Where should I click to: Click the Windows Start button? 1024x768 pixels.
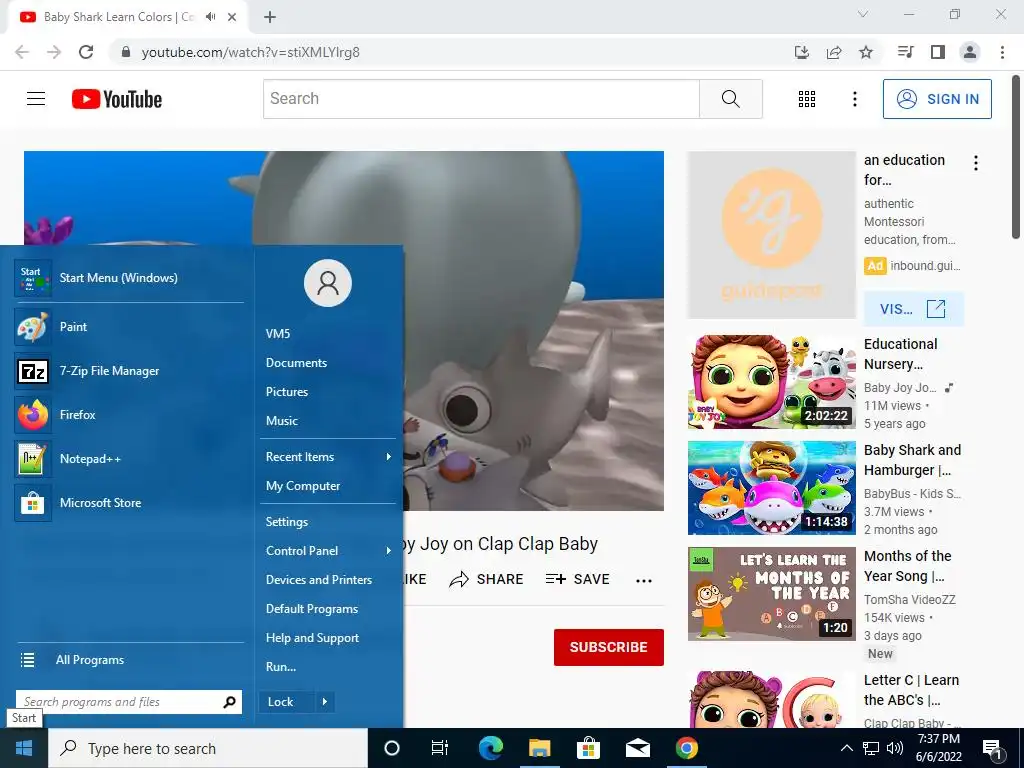point(24,748)
